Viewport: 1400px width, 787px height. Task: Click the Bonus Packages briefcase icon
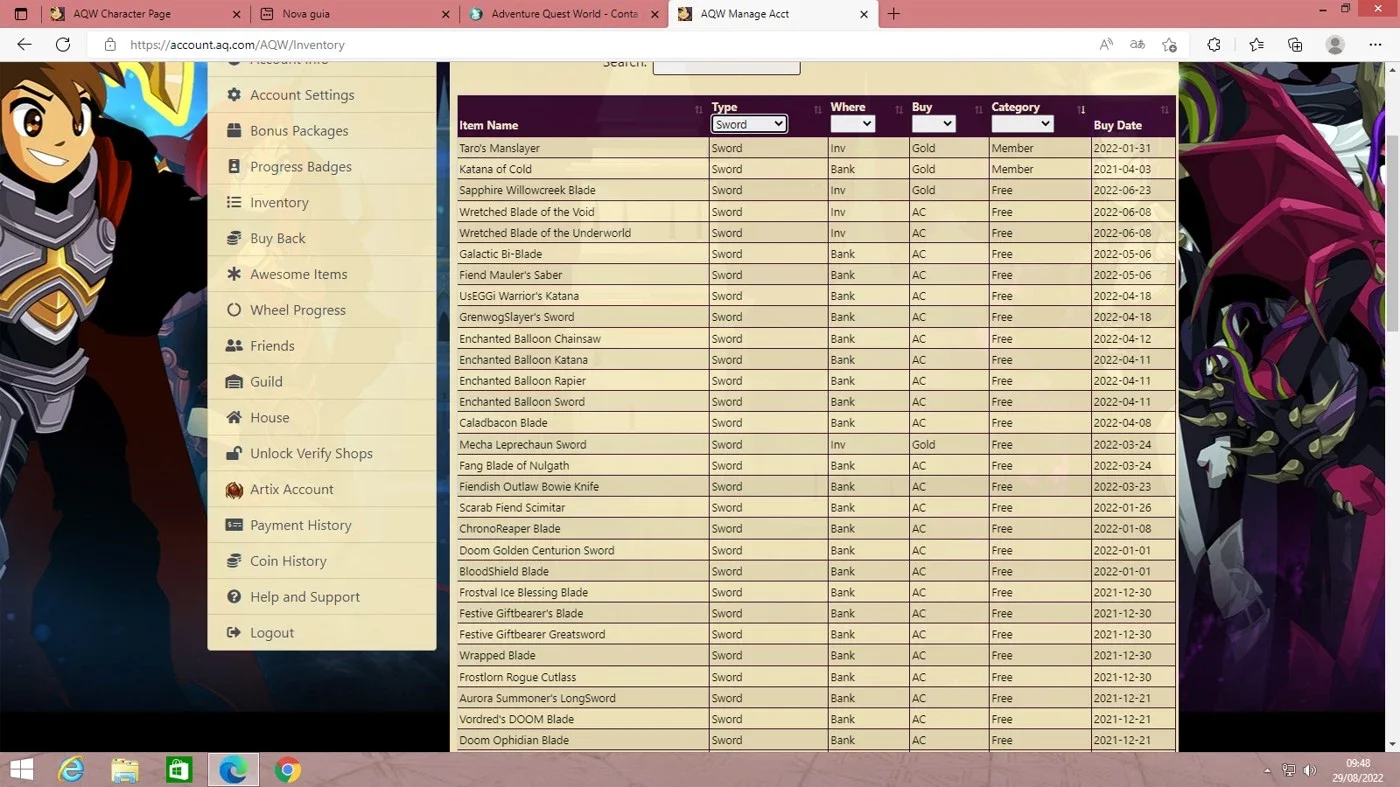click(234, 131)
